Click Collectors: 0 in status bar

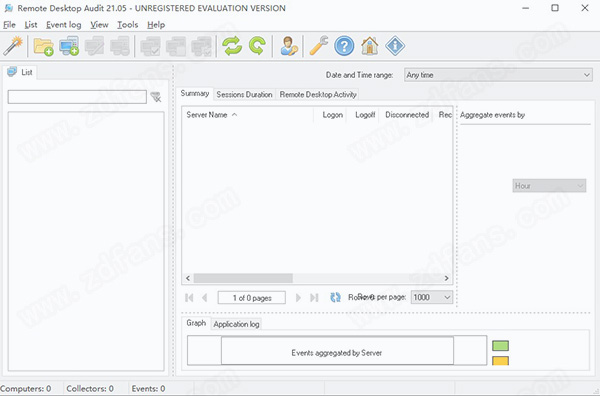90,389
